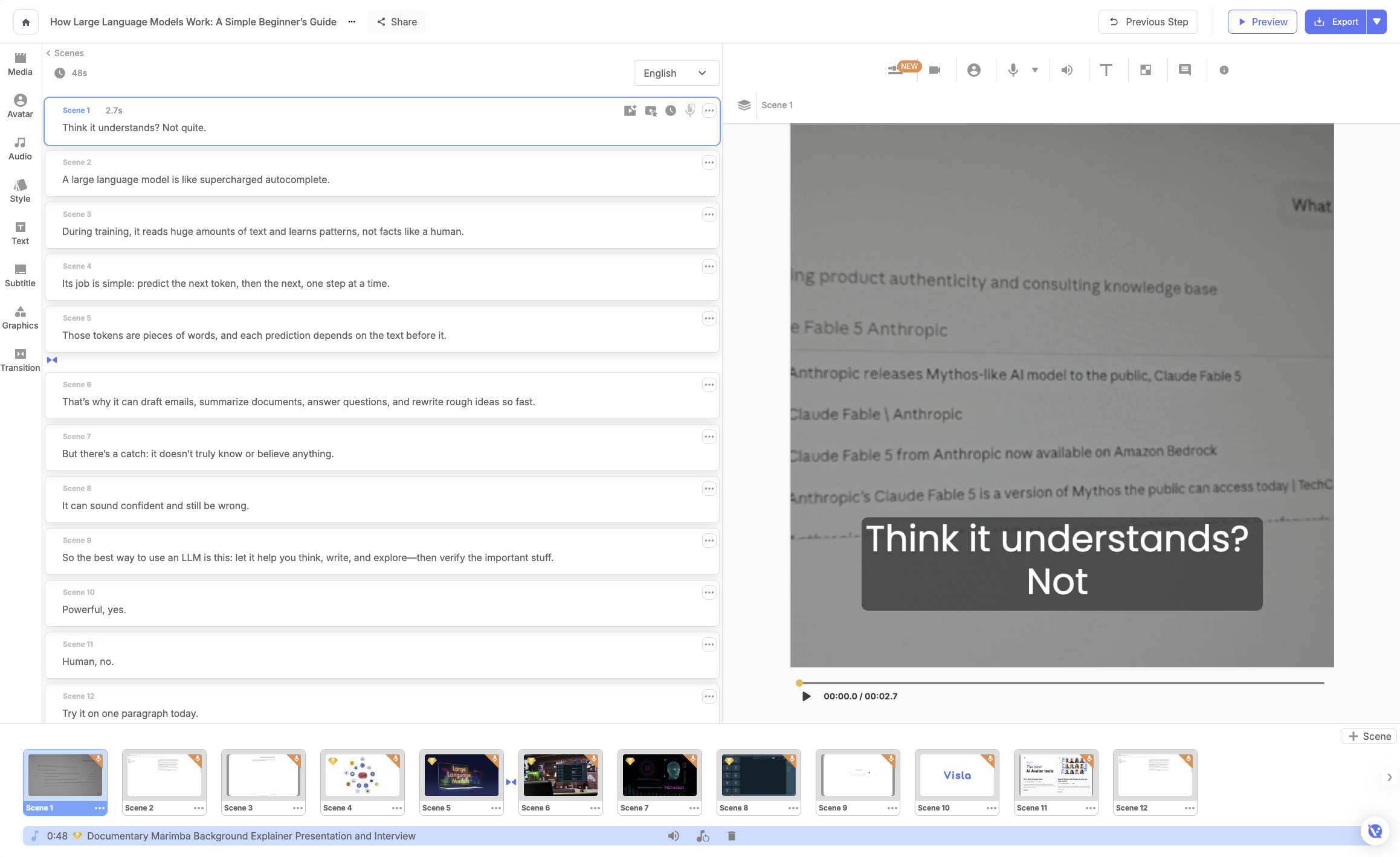Click the Previous Step button
The width and height of the screenshot is (1400, 857).
[1148, 22]
